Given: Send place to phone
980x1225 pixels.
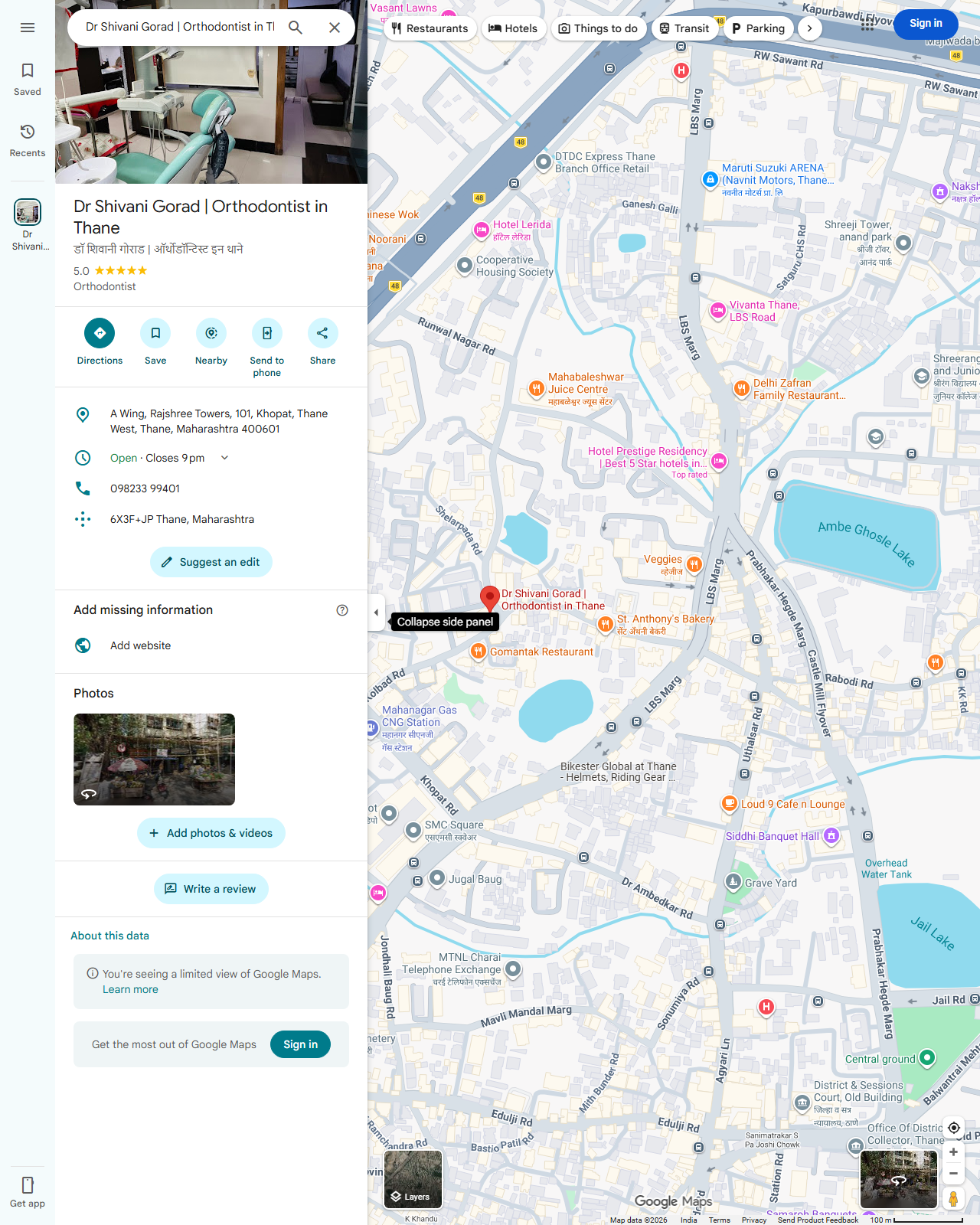Looking at the screenshot, I should pyautogui.click(x=267, y=348).
